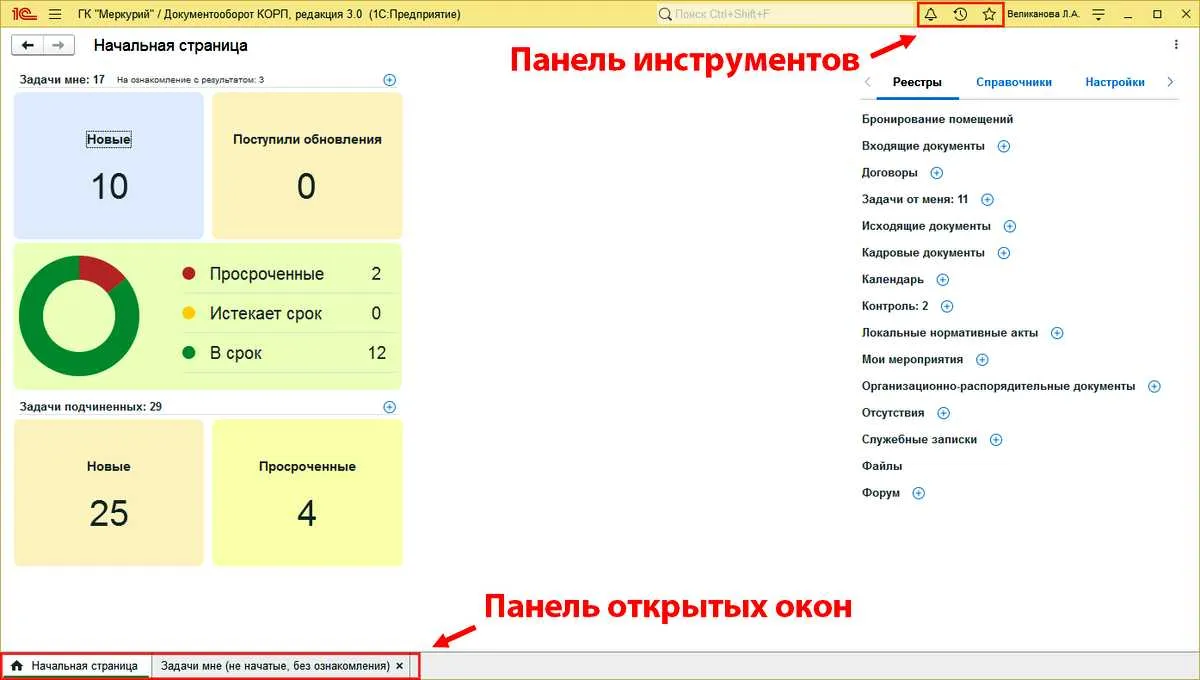Open the three-dot page options menu
This screenshot has height=680, width=1200.
1175,45
